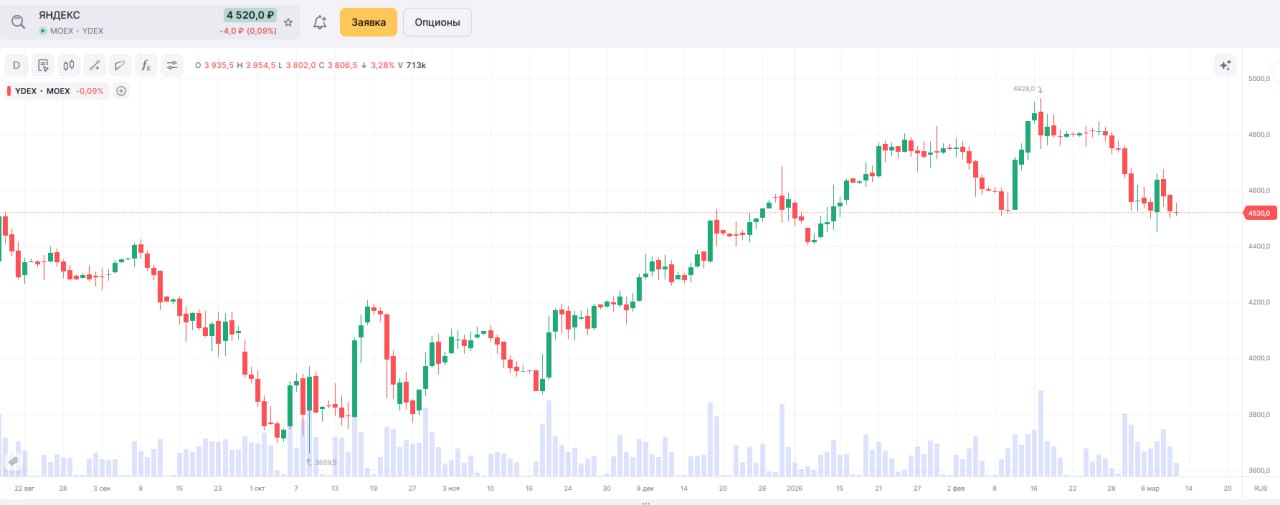Open chart settings sliders icon
This screenshot has width=1280, height=505.
(172, 65)
